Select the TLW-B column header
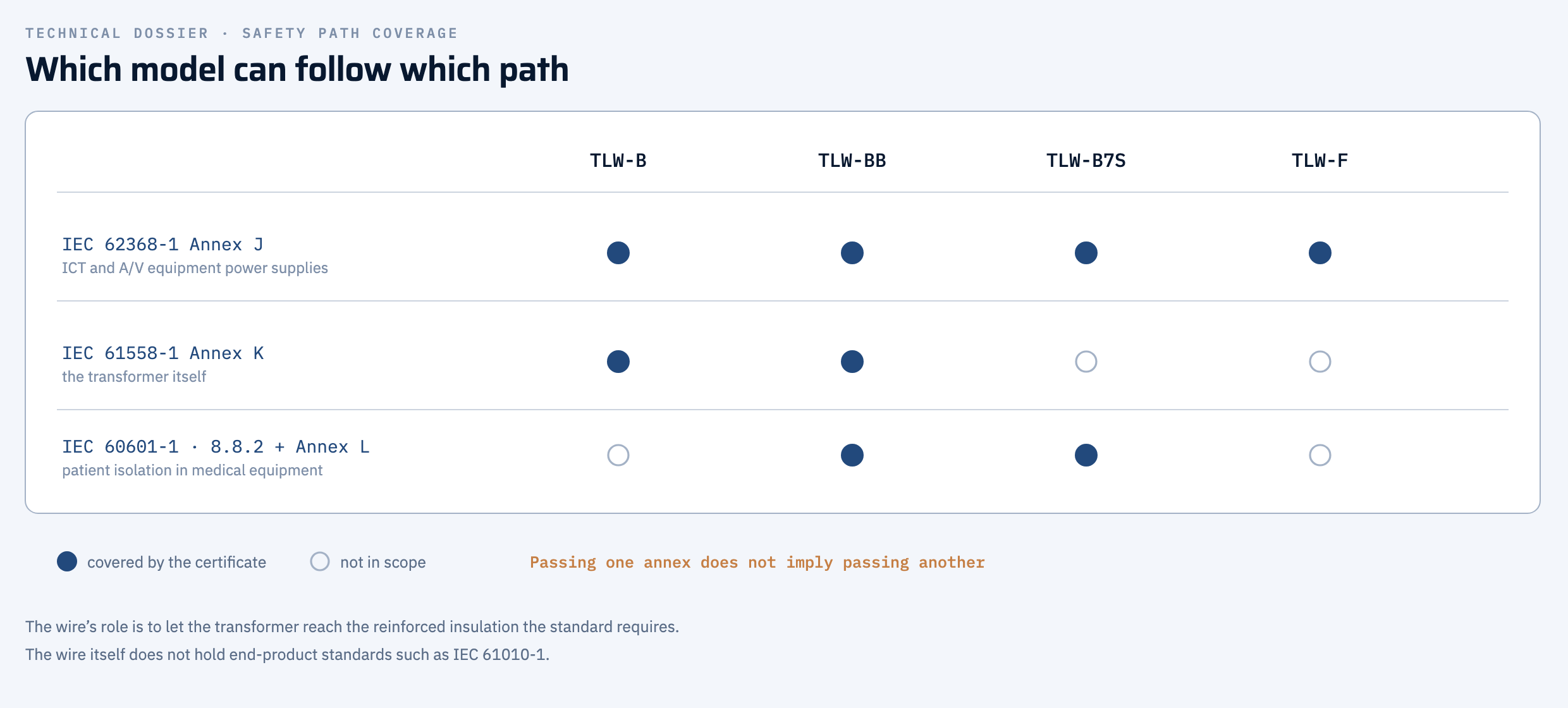The image size is (1568, 708). tap(618, 161)
